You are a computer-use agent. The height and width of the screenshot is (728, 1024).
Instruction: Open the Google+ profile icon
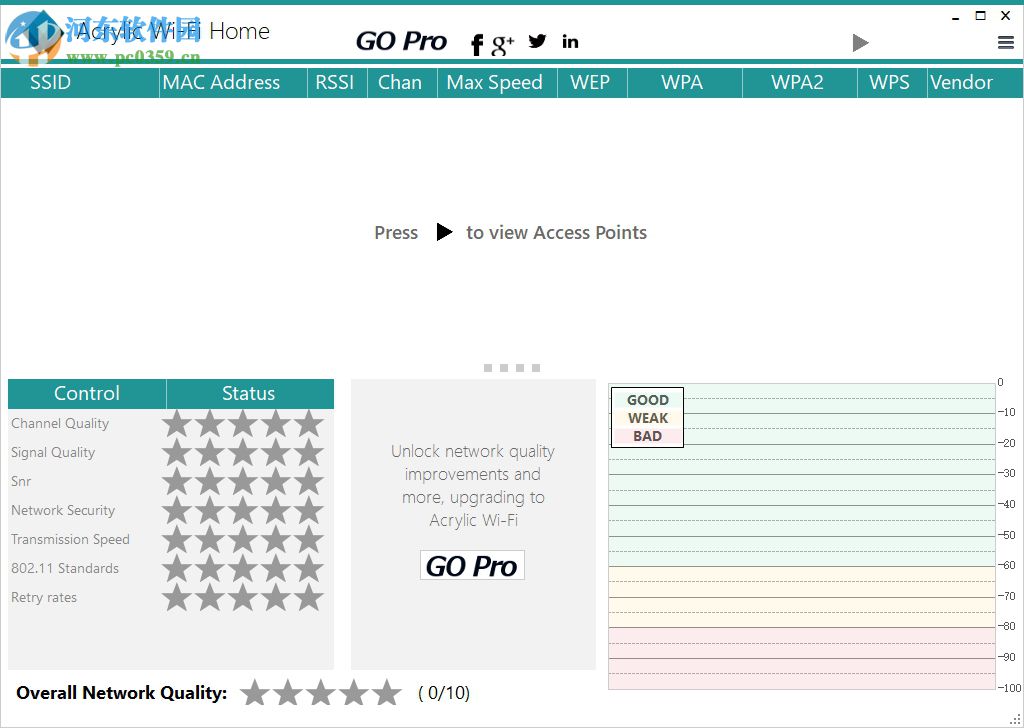tap(501, 44)
